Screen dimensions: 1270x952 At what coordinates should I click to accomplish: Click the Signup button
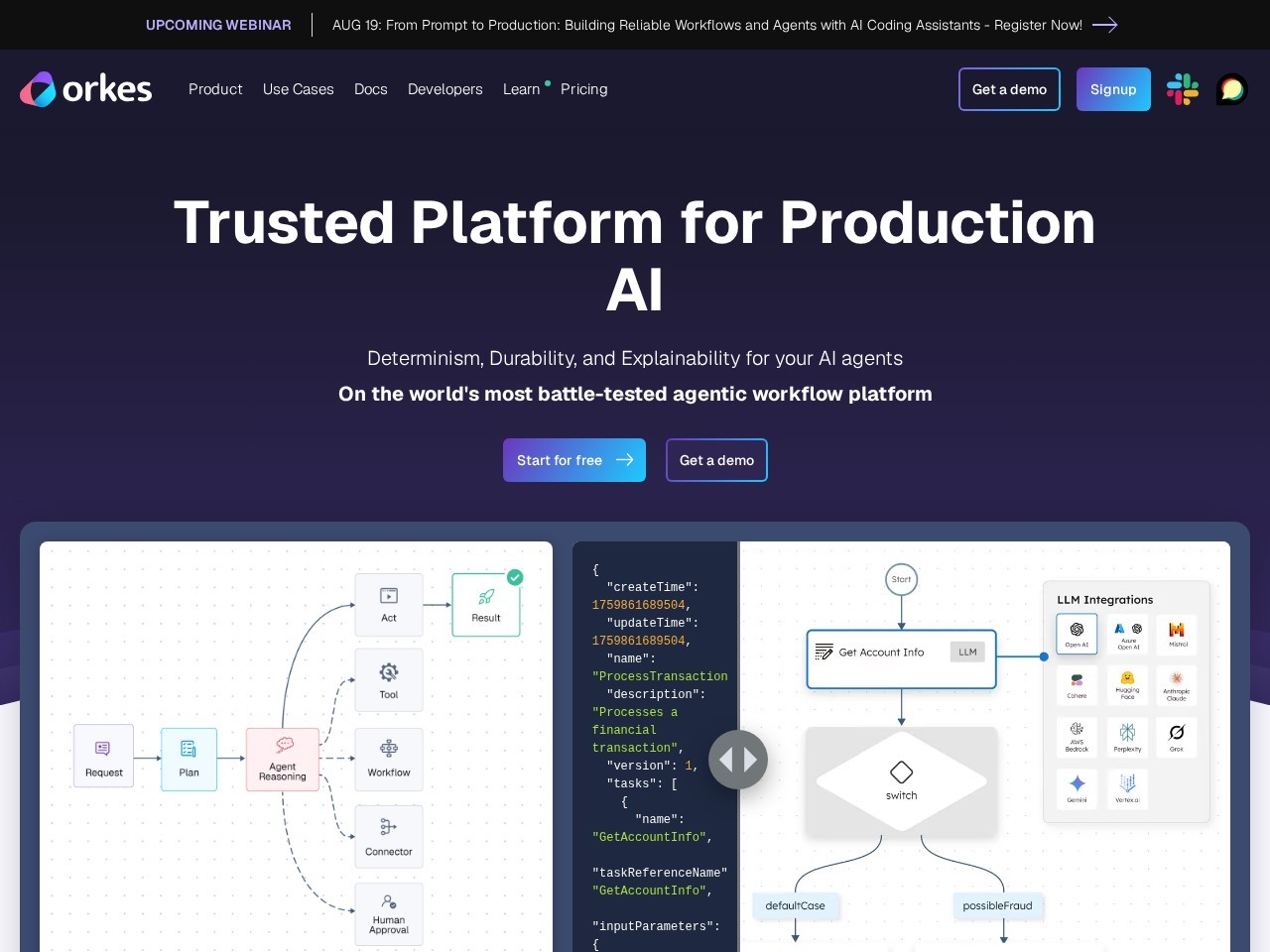pyautogui.click(x=1113, y=89)
